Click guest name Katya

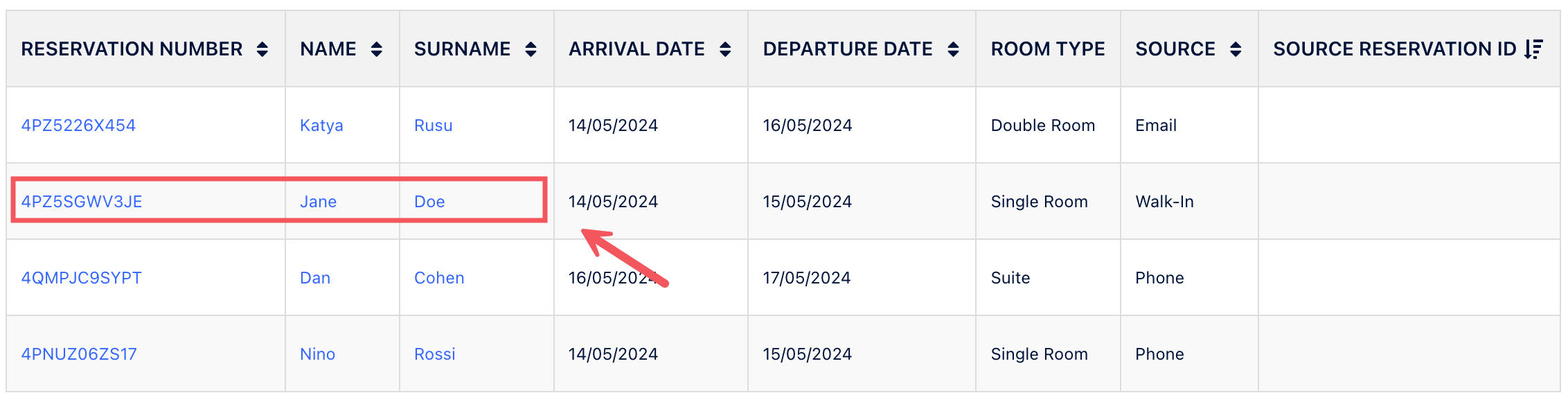coord(321,125)
